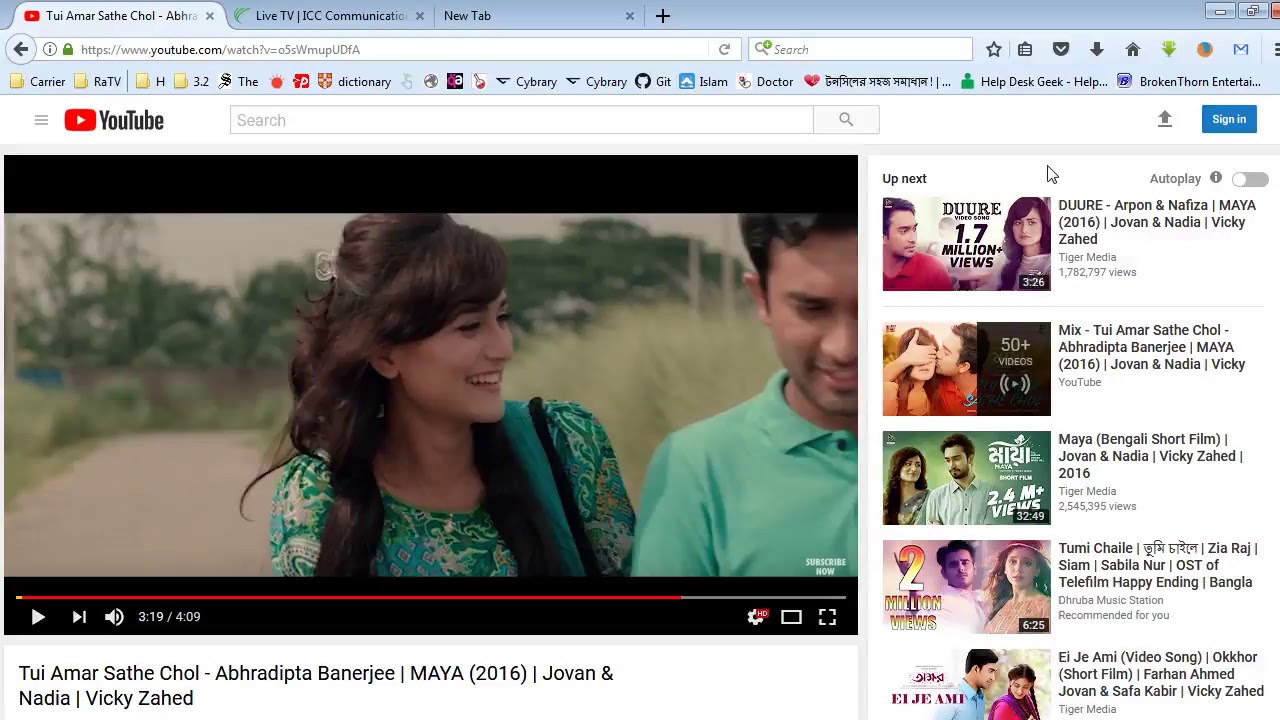Click the YouTube search magnifier button

[x=846, y=120]
